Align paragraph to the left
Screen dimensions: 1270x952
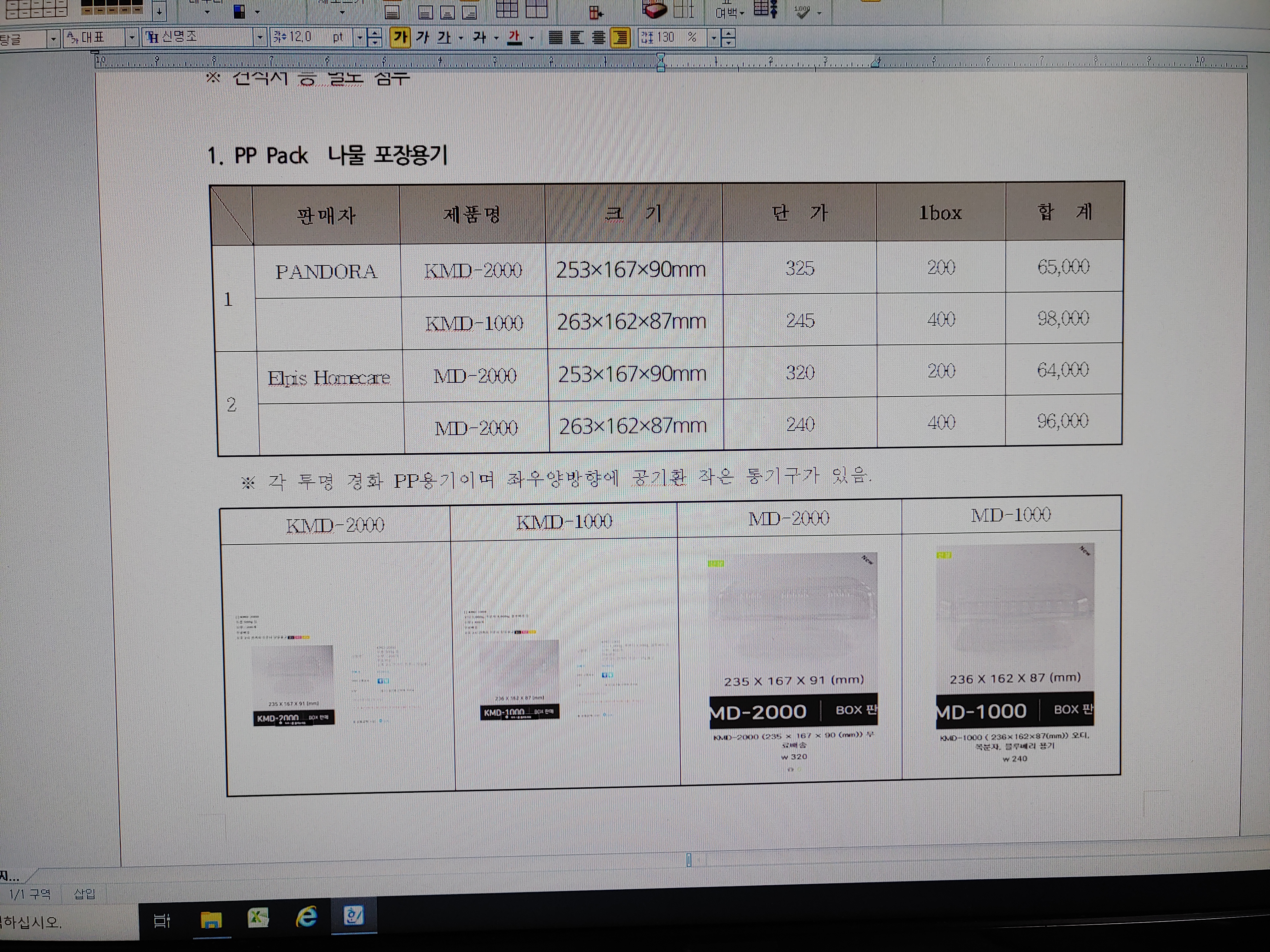(576, 38)
